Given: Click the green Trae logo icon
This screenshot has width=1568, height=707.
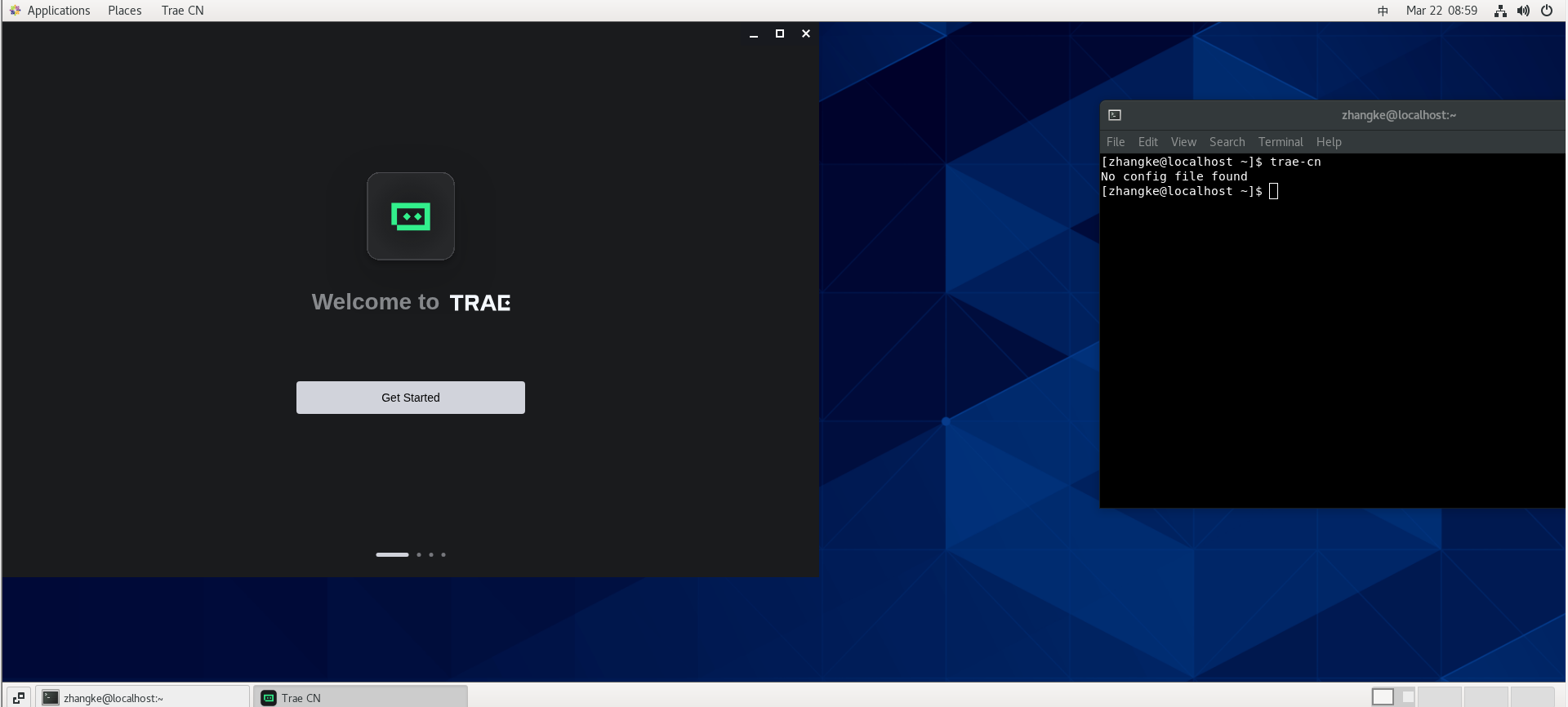Looking at the screenshot, I should pyautogui.click(x=410, y=216).
